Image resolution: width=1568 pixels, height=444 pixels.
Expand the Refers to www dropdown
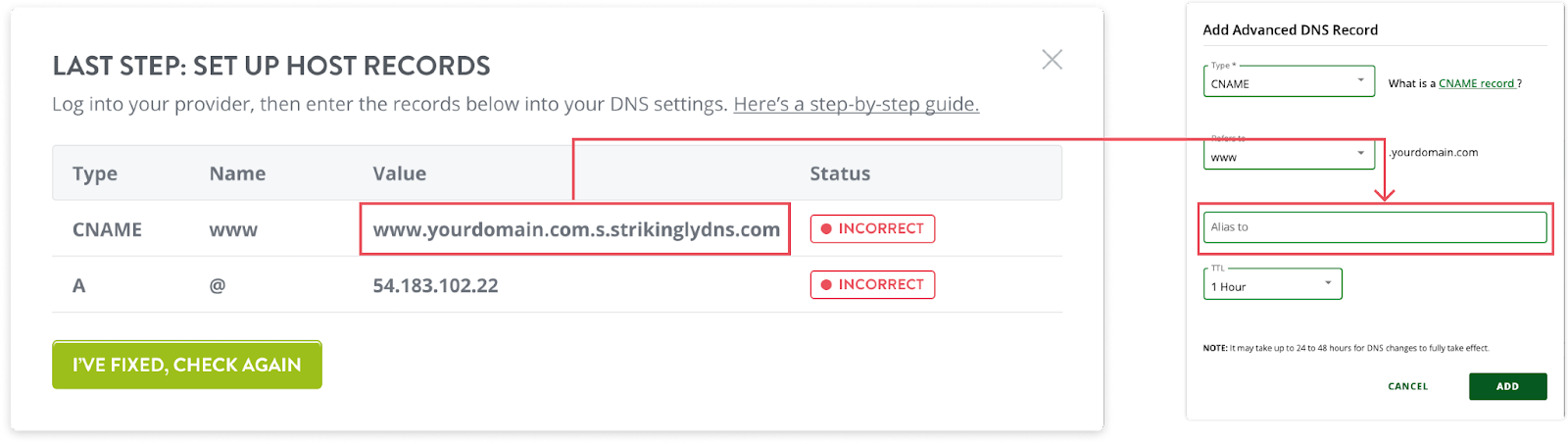(1289, 155)
